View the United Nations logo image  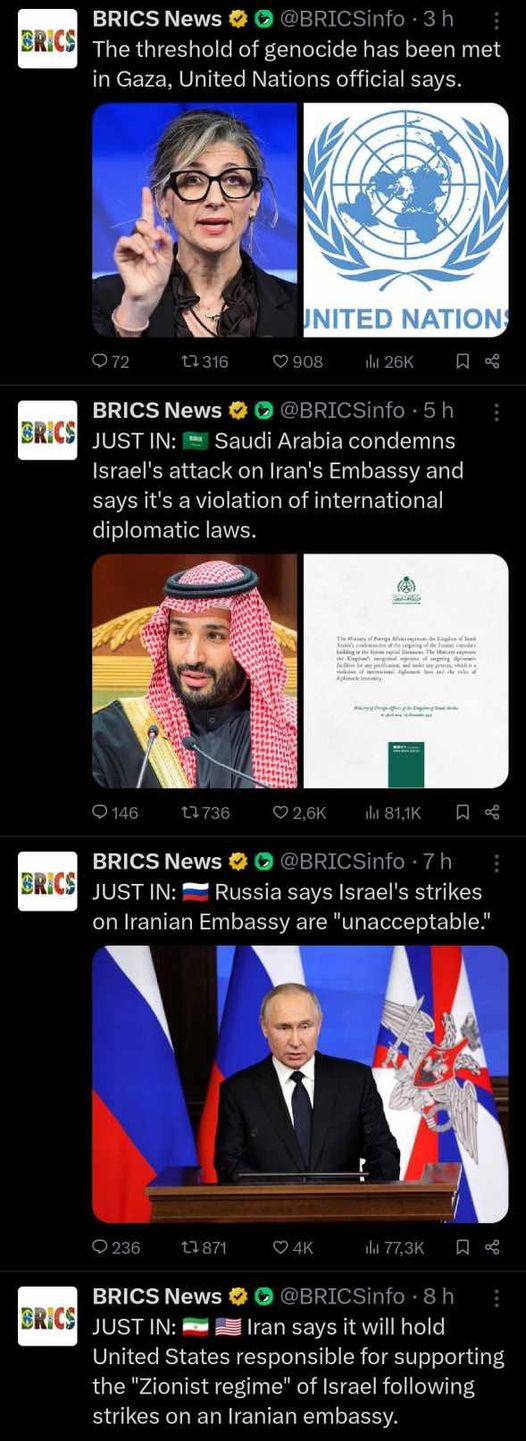pos(406,220)
